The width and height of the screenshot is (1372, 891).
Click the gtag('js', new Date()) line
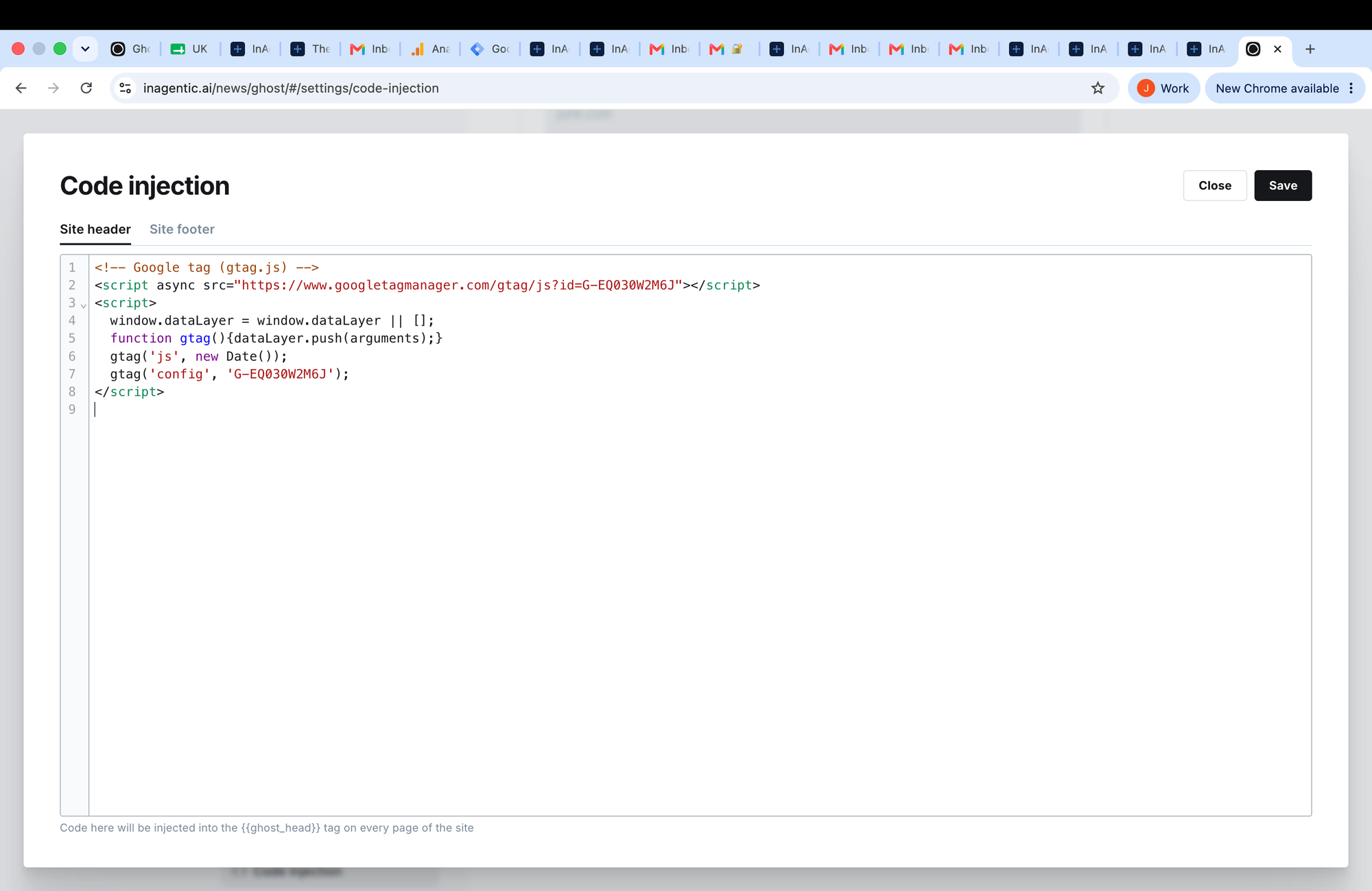click(x=199, y=357)
